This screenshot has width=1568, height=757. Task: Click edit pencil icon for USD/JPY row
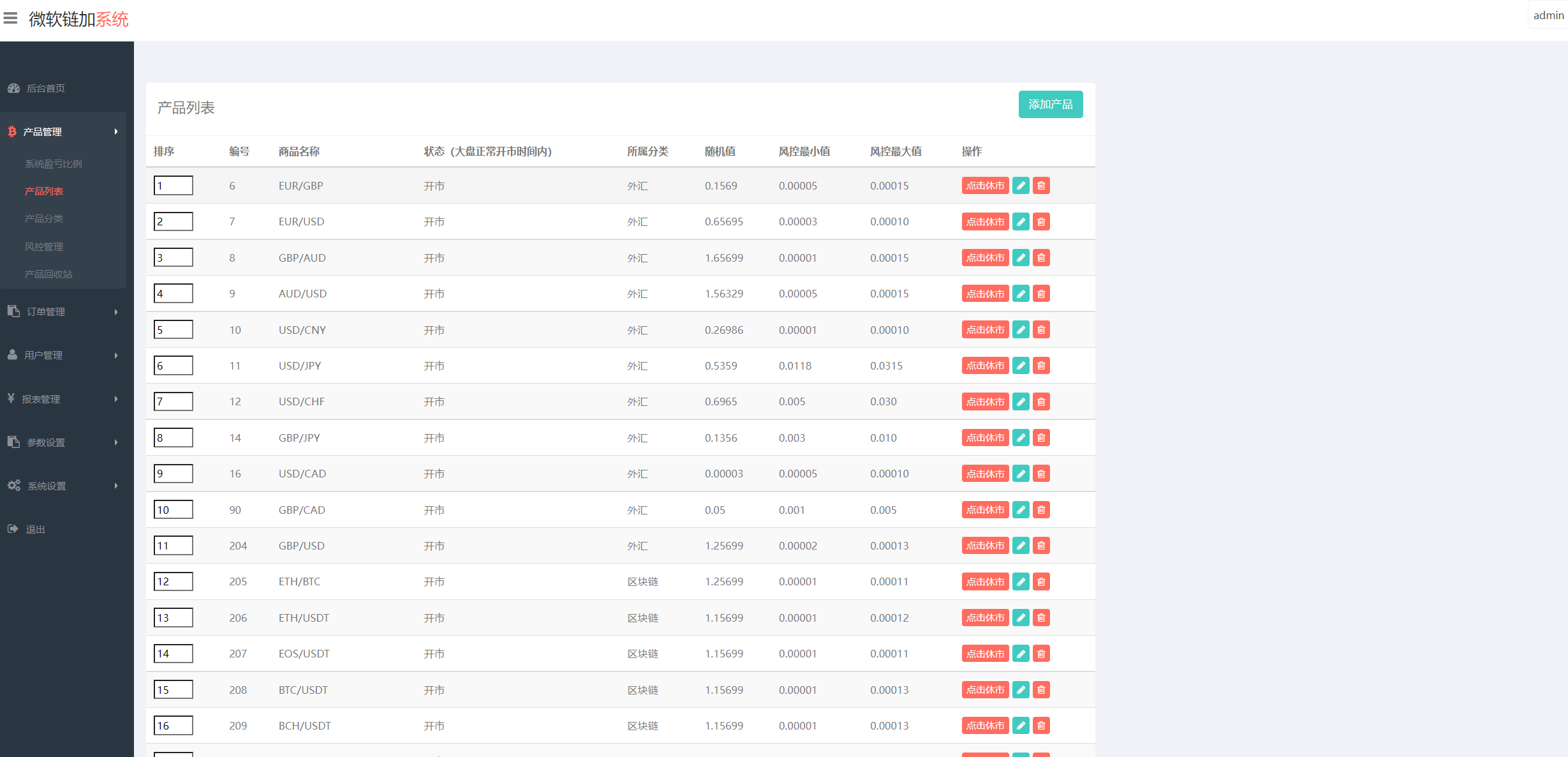1021,366
